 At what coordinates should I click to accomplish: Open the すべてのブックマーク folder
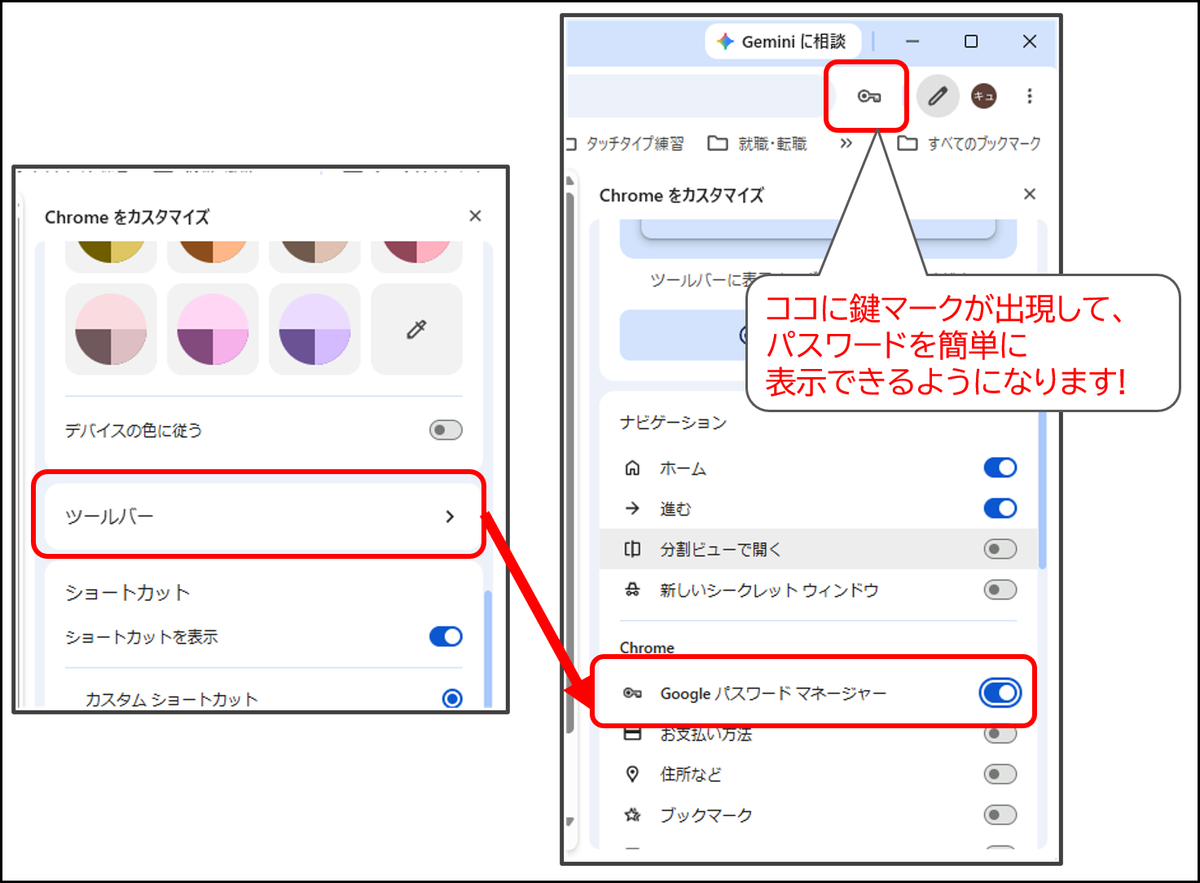coord(969,143)
